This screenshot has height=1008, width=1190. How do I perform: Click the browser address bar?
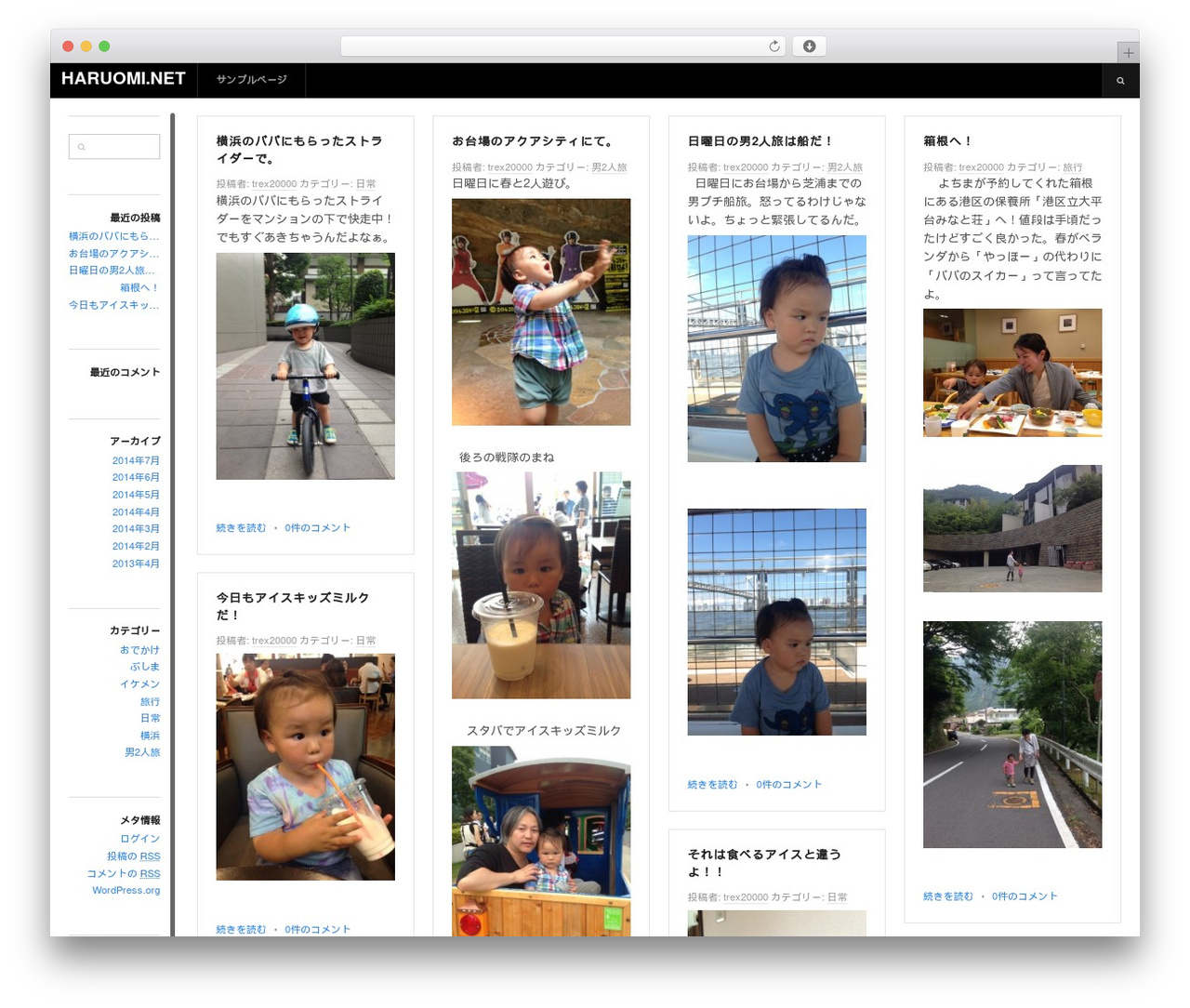563,46
